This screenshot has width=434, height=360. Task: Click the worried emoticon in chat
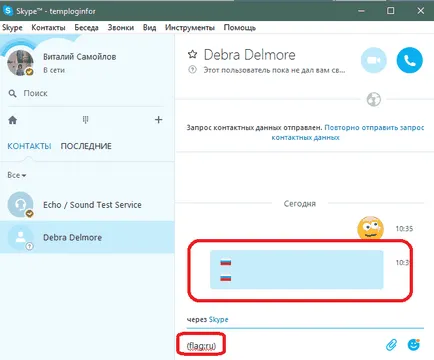(x=370, y=229)
